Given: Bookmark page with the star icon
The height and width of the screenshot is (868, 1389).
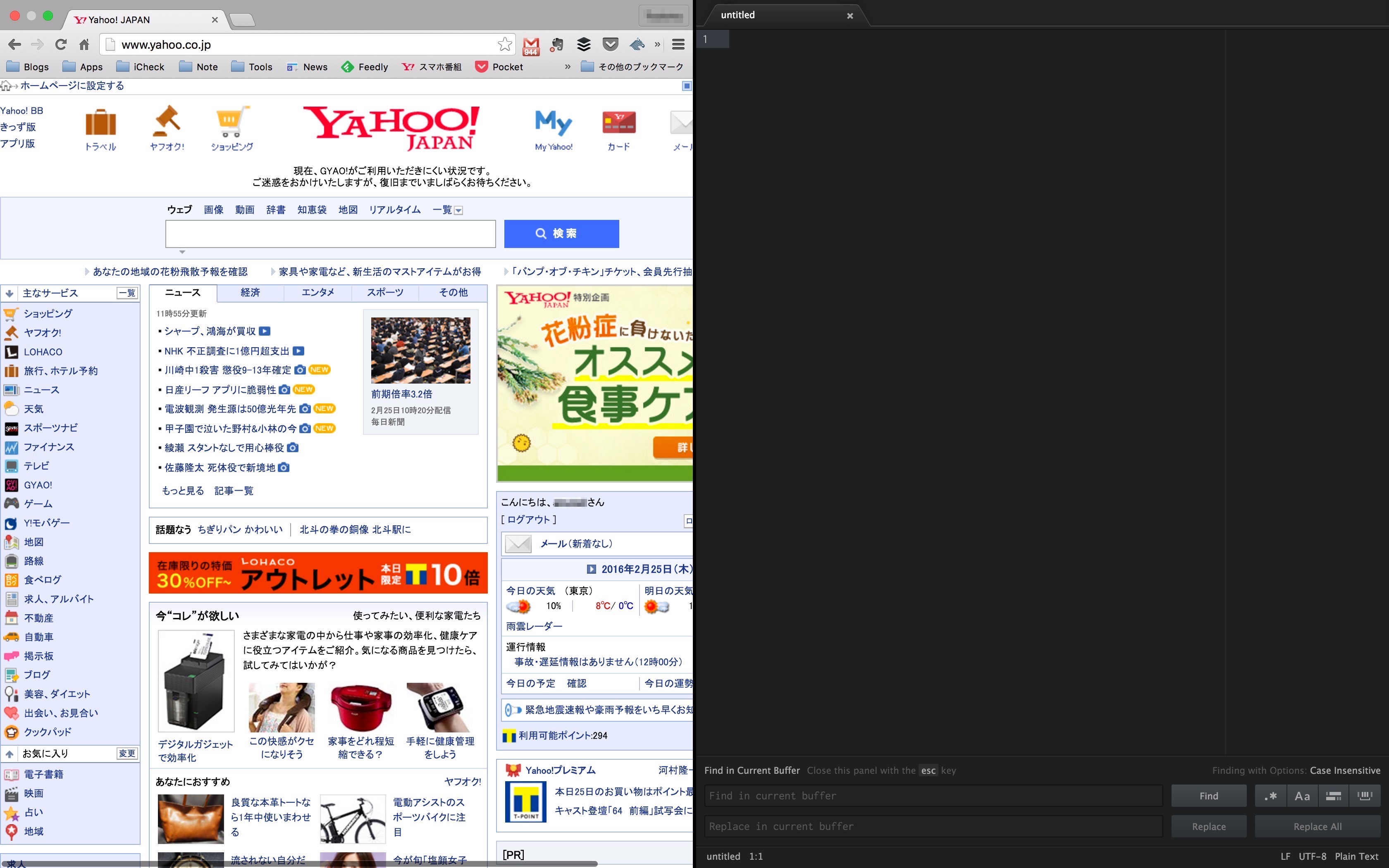Looking at the screenshot, I should (504, 44).
